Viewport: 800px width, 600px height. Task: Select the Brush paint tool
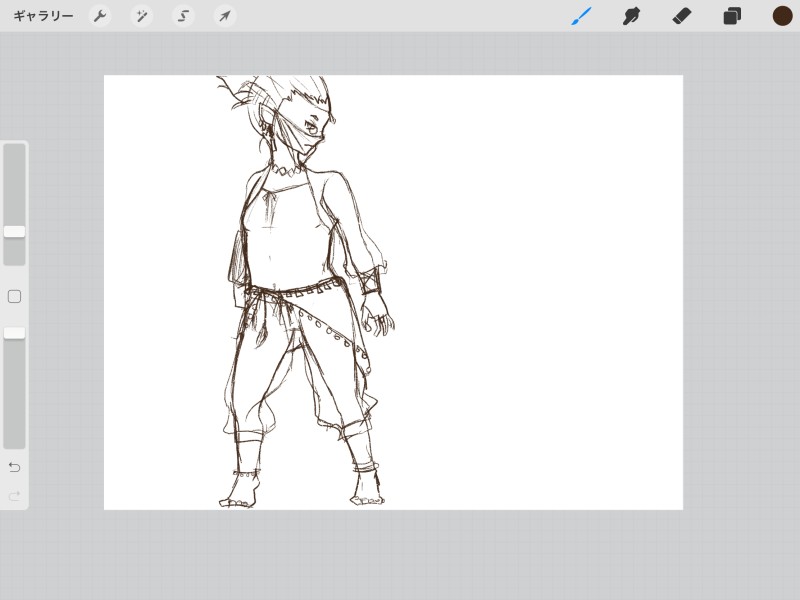click(581, 16)
